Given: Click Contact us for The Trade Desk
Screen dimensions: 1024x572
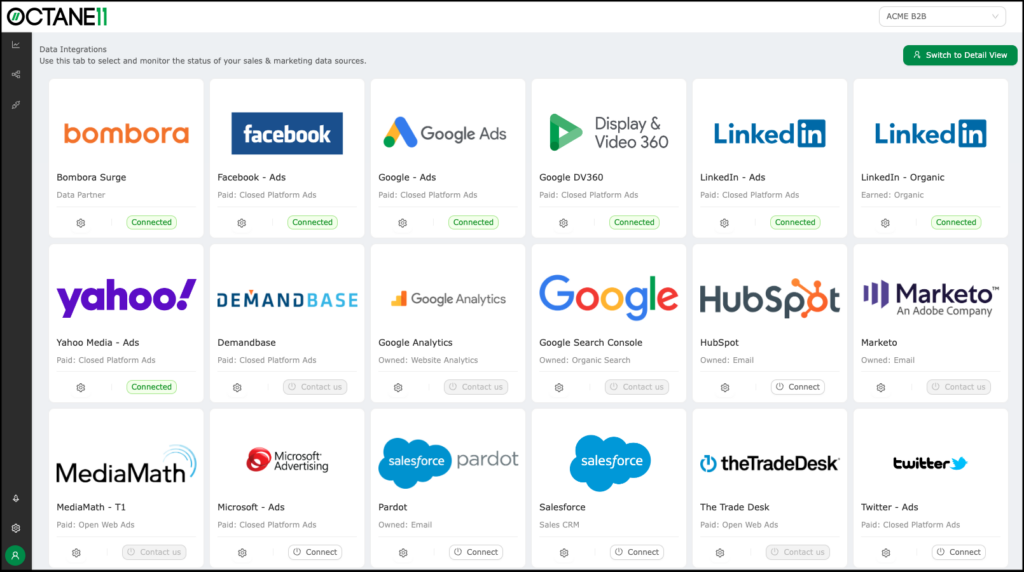Looking at the screenshot, I should pyautogui.click(x=797, y=552).
